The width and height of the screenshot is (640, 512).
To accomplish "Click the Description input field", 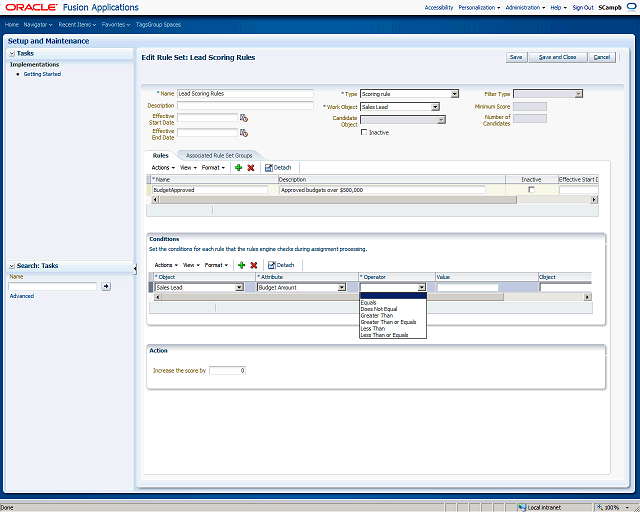I will pos(245,105).
